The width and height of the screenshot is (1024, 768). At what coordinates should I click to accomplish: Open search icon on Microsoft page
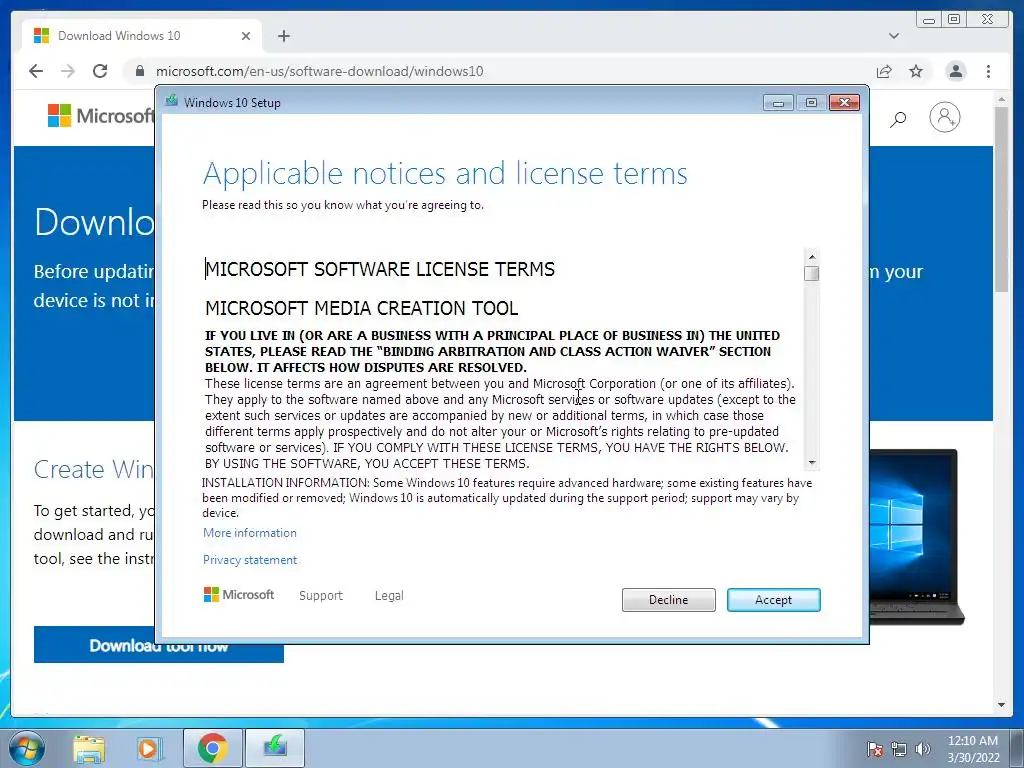[899, 119]
